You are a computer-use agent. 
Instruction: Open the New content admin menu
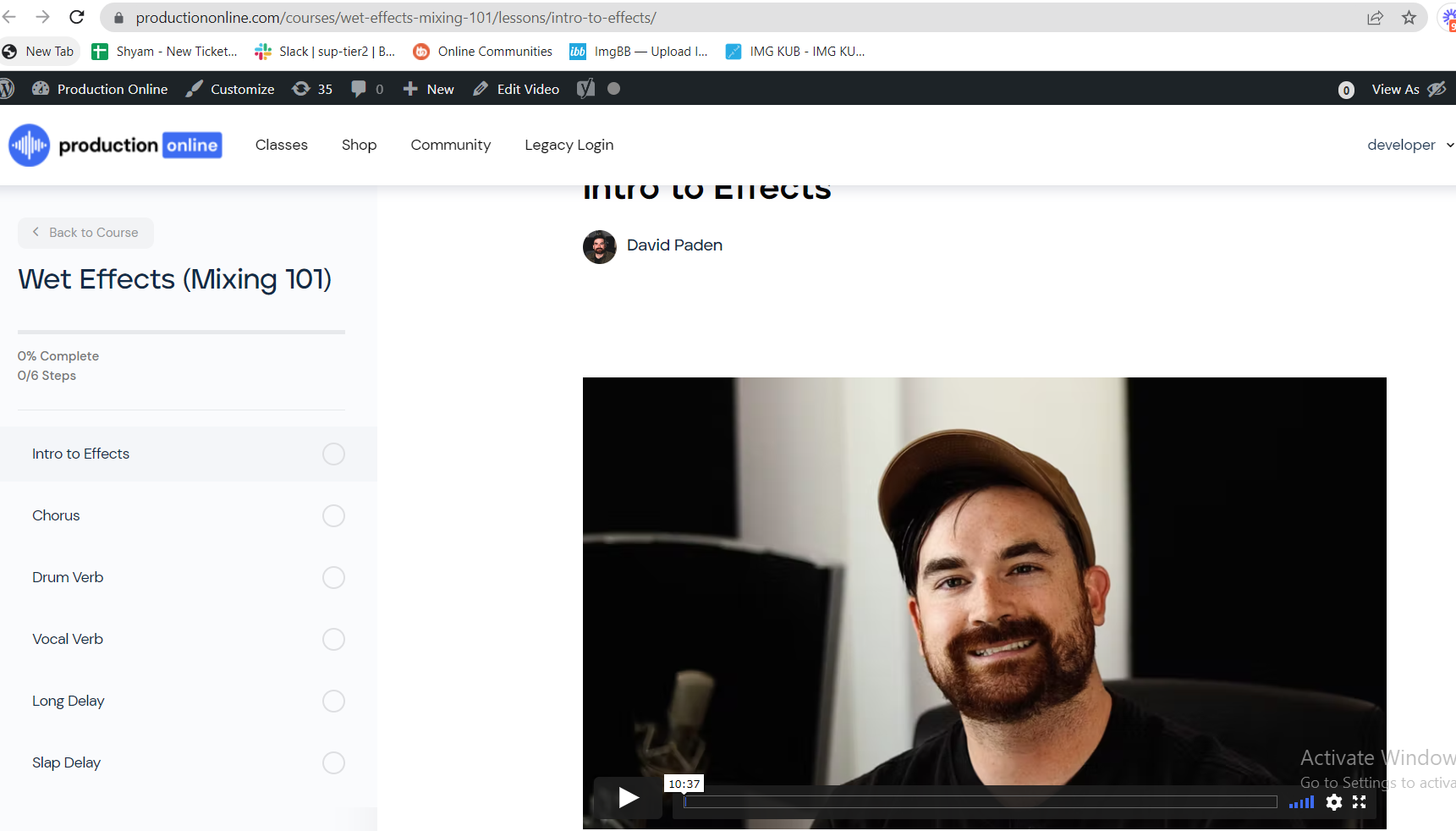429,89
